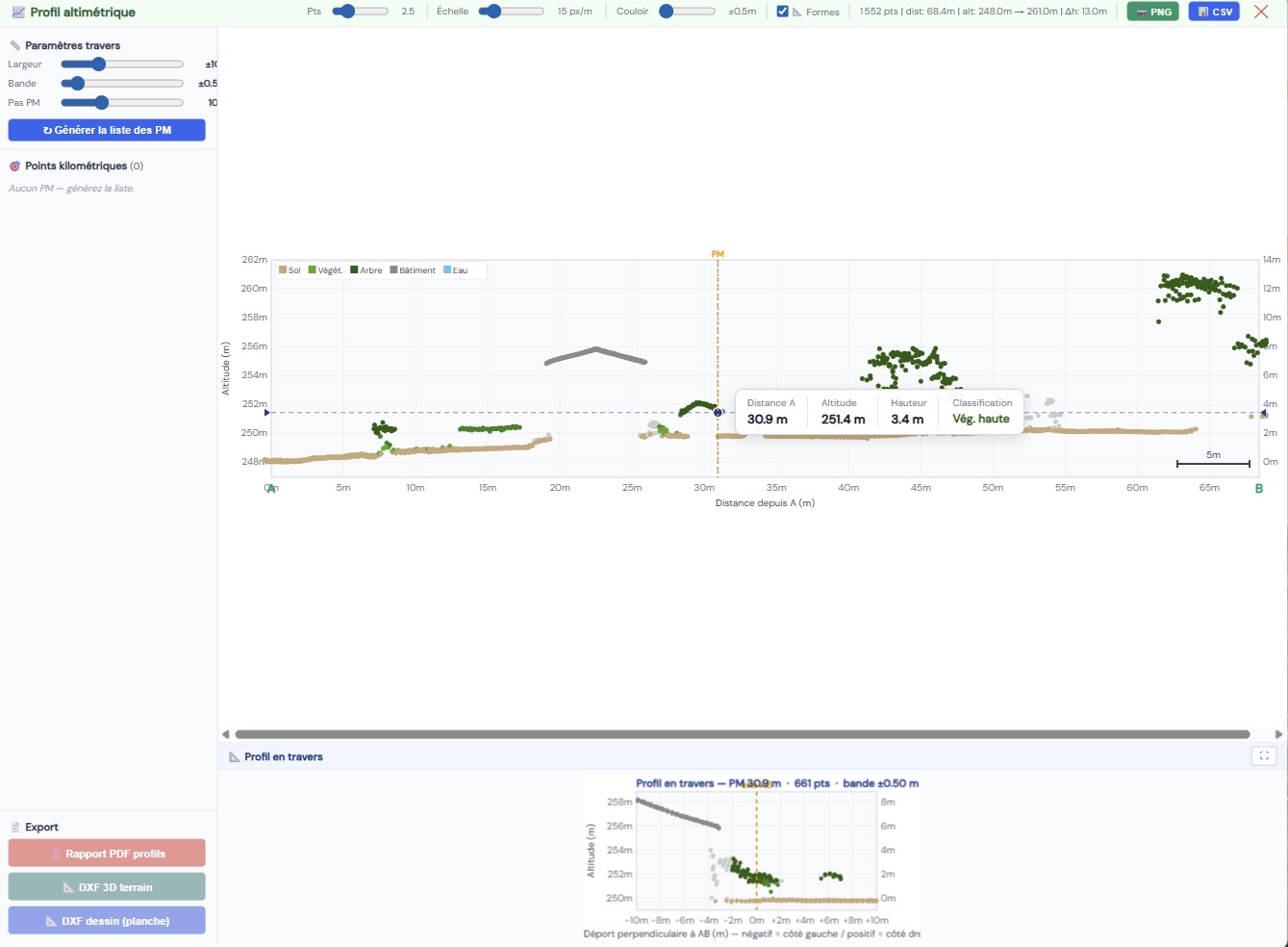
Task: Click the left arrow of the horizontal scrollbar
Action: (x=226, y=734)
